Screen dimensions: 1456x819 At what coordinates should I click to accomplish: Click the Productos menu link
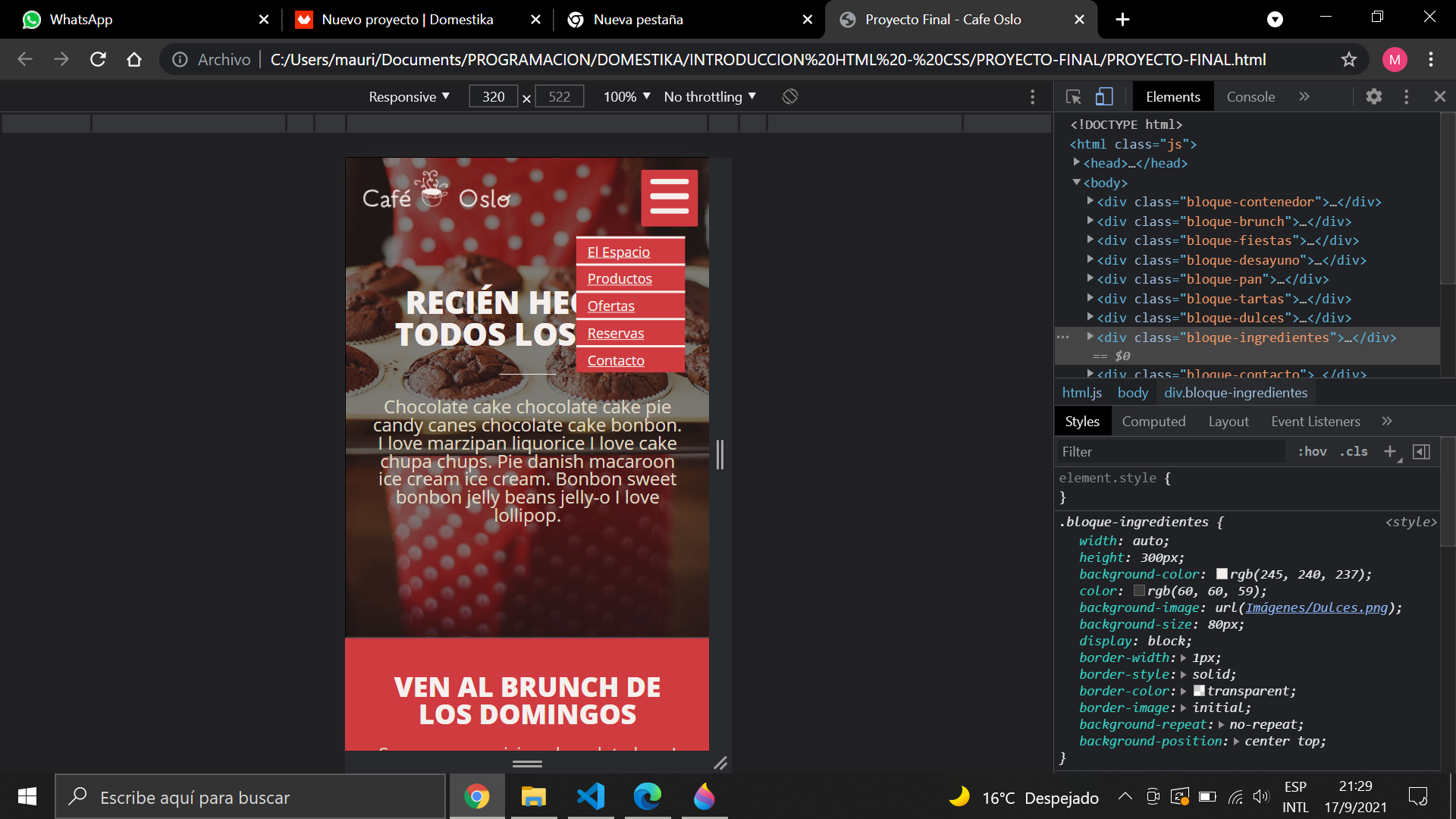coord(620,279)
